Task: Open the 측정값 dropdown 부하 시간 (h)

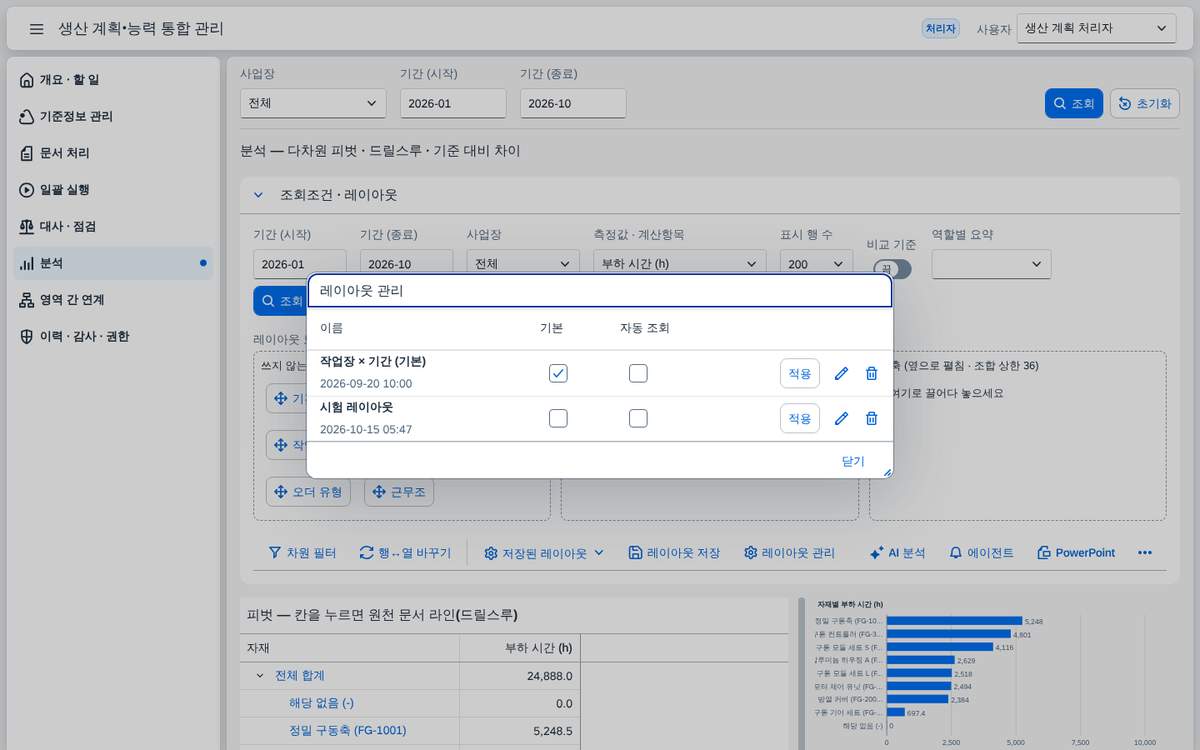Action: coord(679,264)
